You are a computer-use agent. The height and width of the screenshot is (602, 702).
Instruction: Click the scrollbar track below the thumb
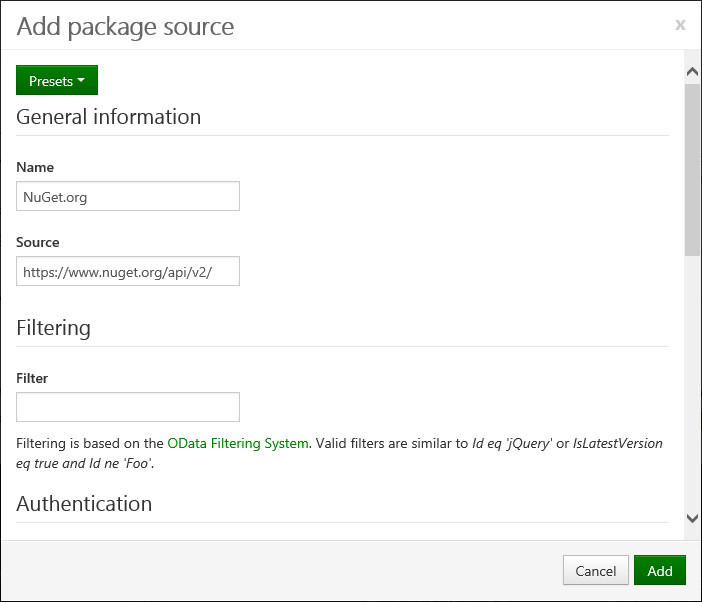pyautogui.click(x=692, y=380)
